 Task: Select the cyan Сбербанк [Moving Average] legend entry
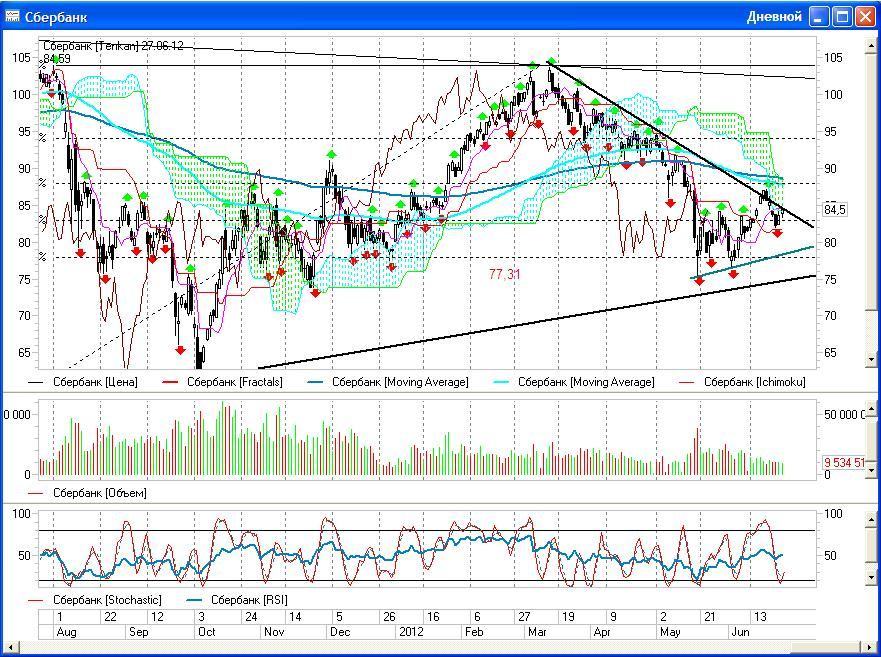(574, 382)
